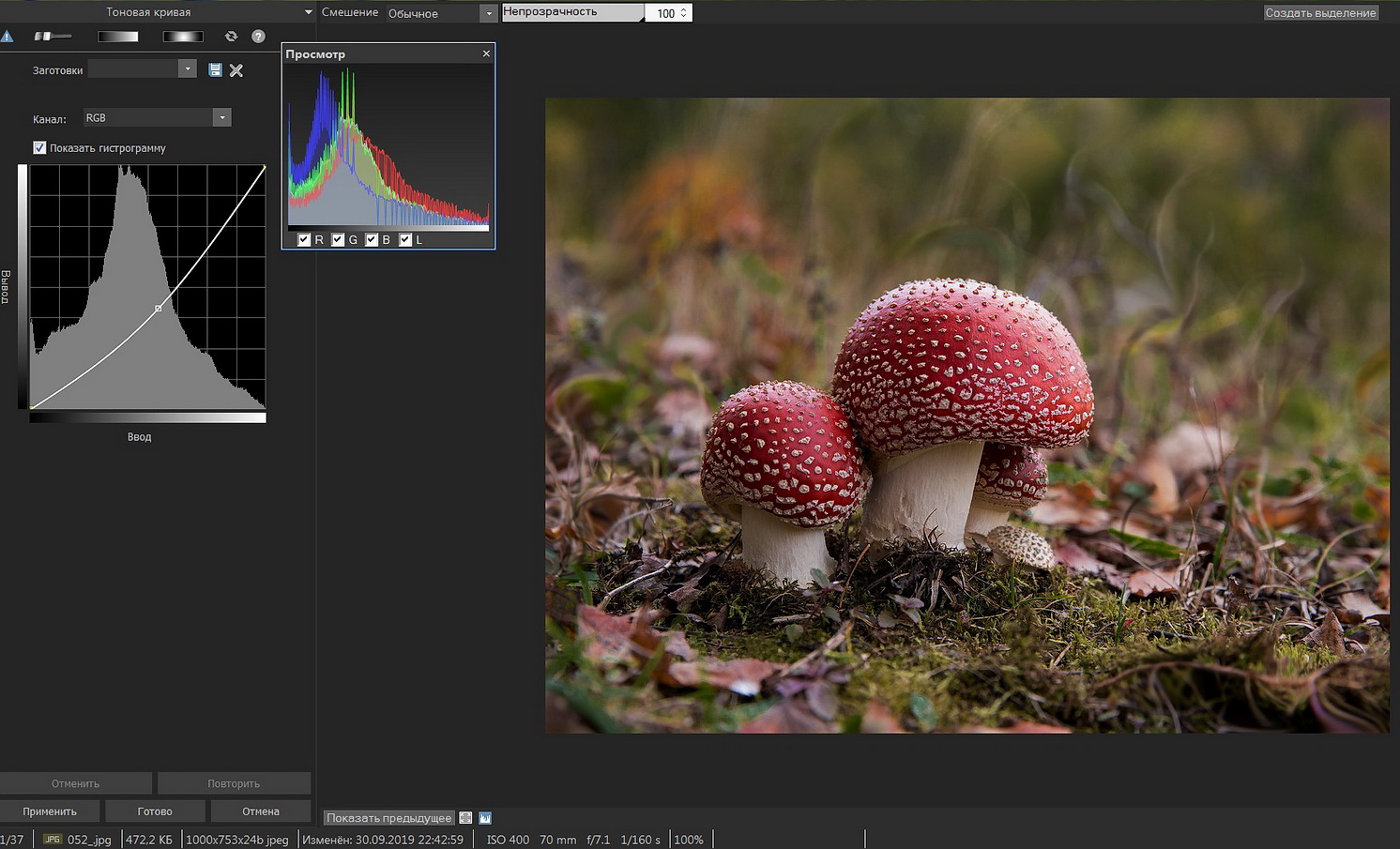Click the radial gradient icon
This screenshot has height=849, width=1400.
tap(182, 37)
